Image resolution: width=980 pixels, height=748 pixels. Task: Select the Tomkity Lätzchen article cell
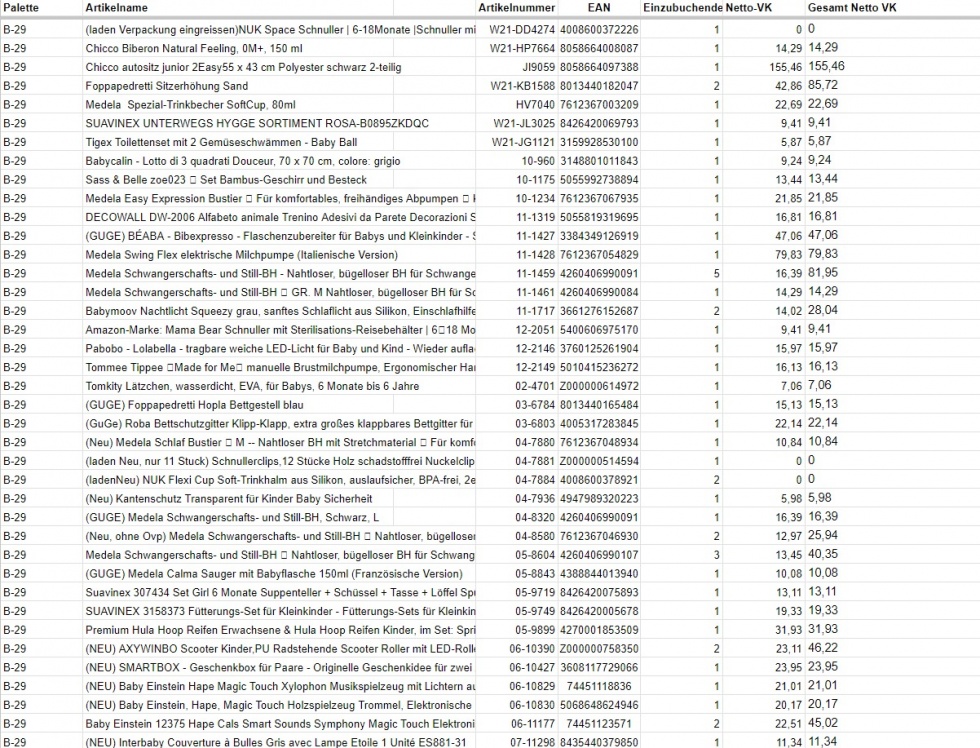pyautogui.click(x=252, y=386)
